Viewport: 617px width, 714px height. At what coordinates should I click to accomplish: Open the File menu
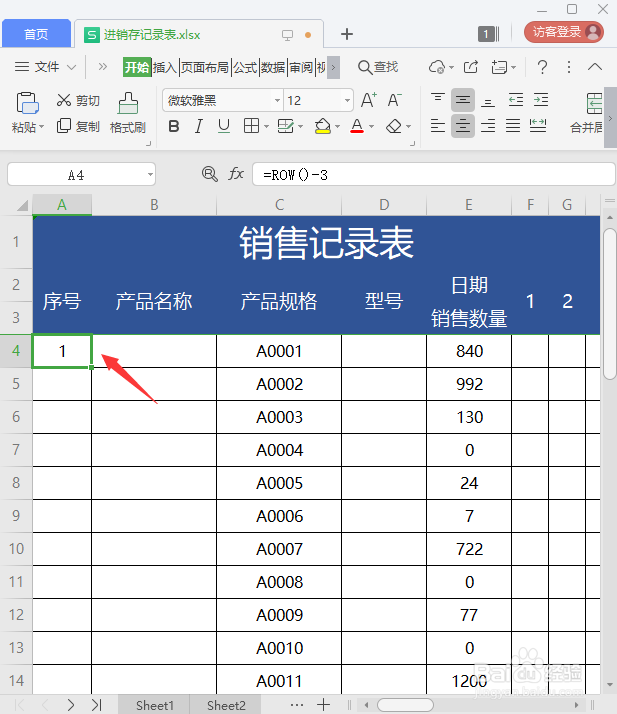(x=45, y=67)
